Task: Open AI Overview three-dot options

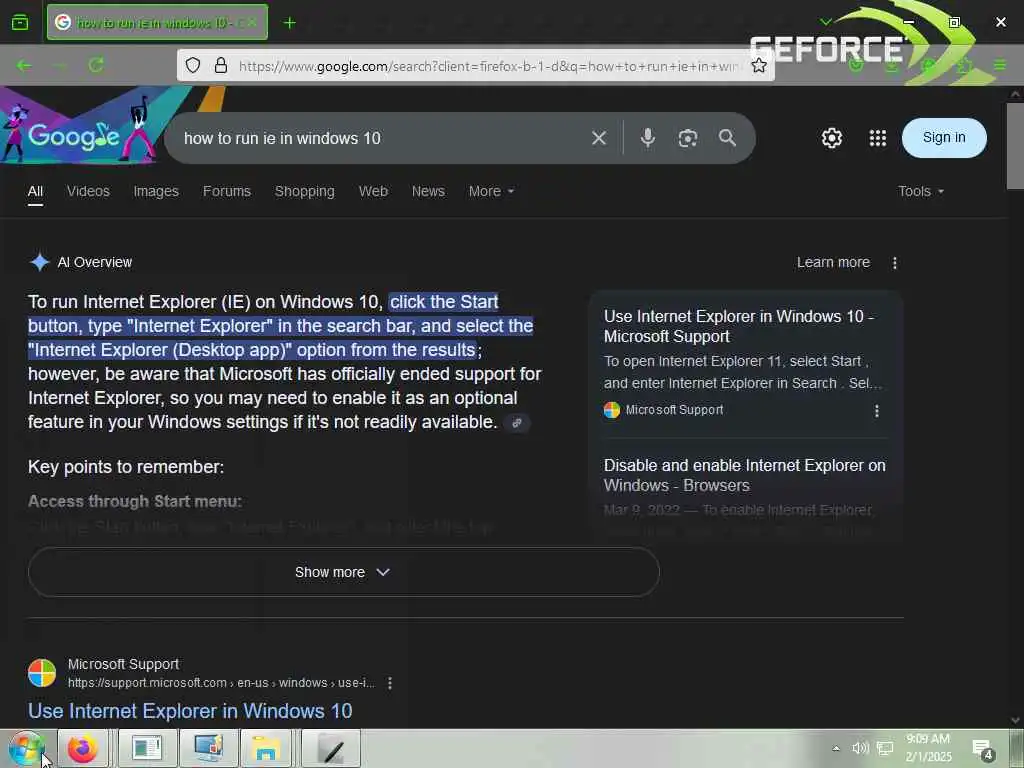Action: 895,263
